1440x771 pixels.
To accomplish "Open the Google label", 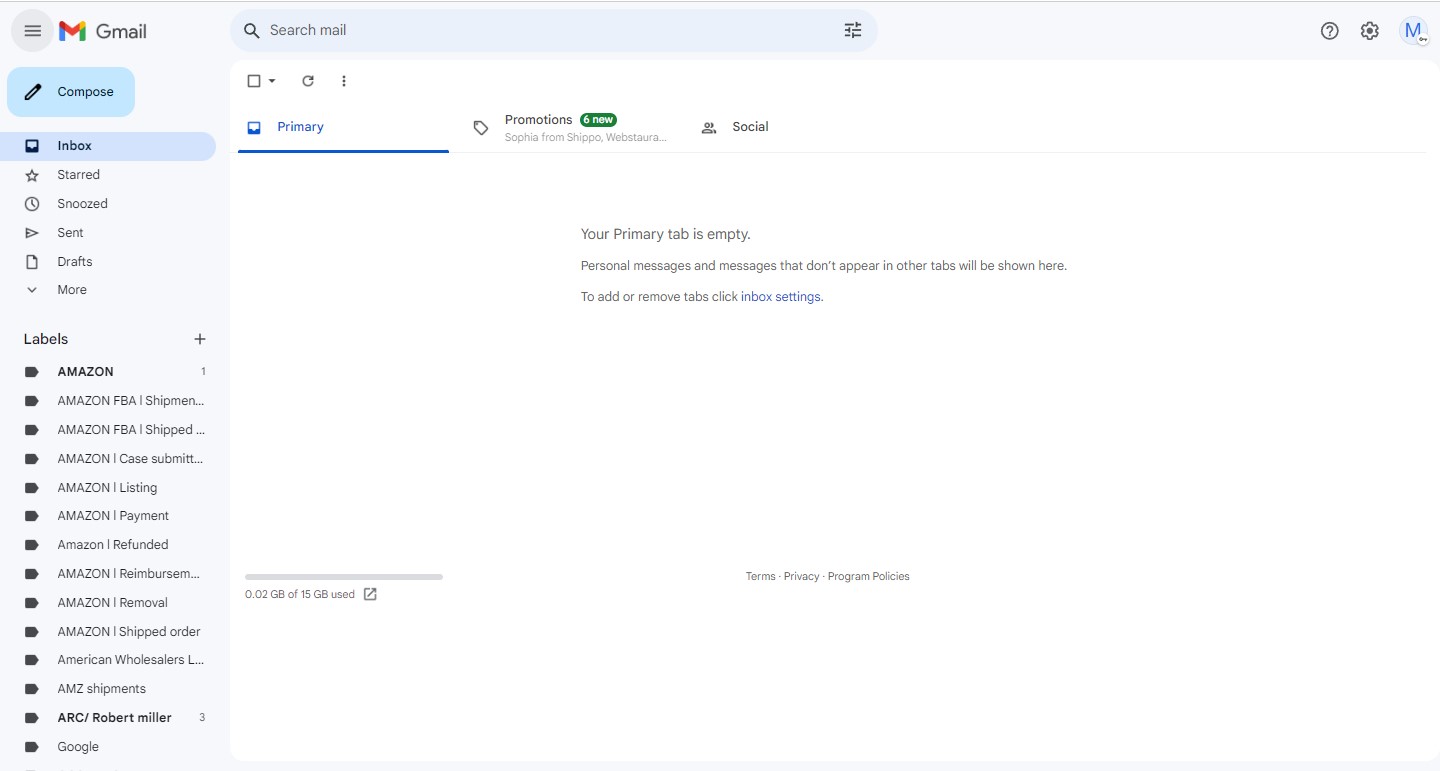I will click(108, 747).
